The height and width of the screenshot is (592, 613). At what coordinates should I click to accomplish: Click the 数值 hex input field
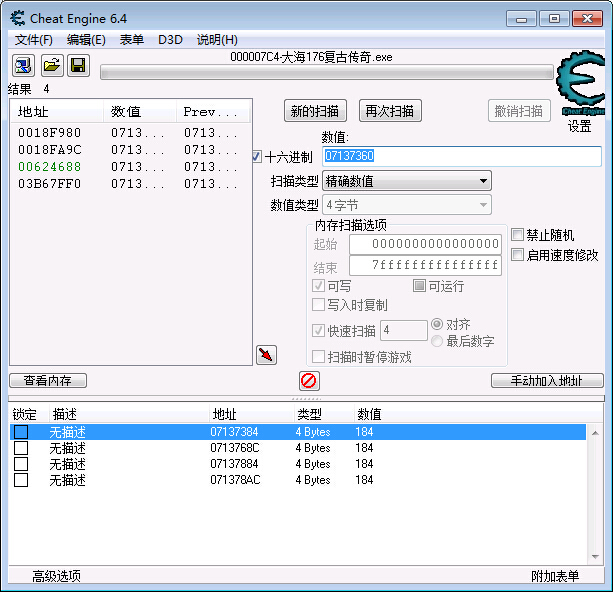[x=460, y=157]
